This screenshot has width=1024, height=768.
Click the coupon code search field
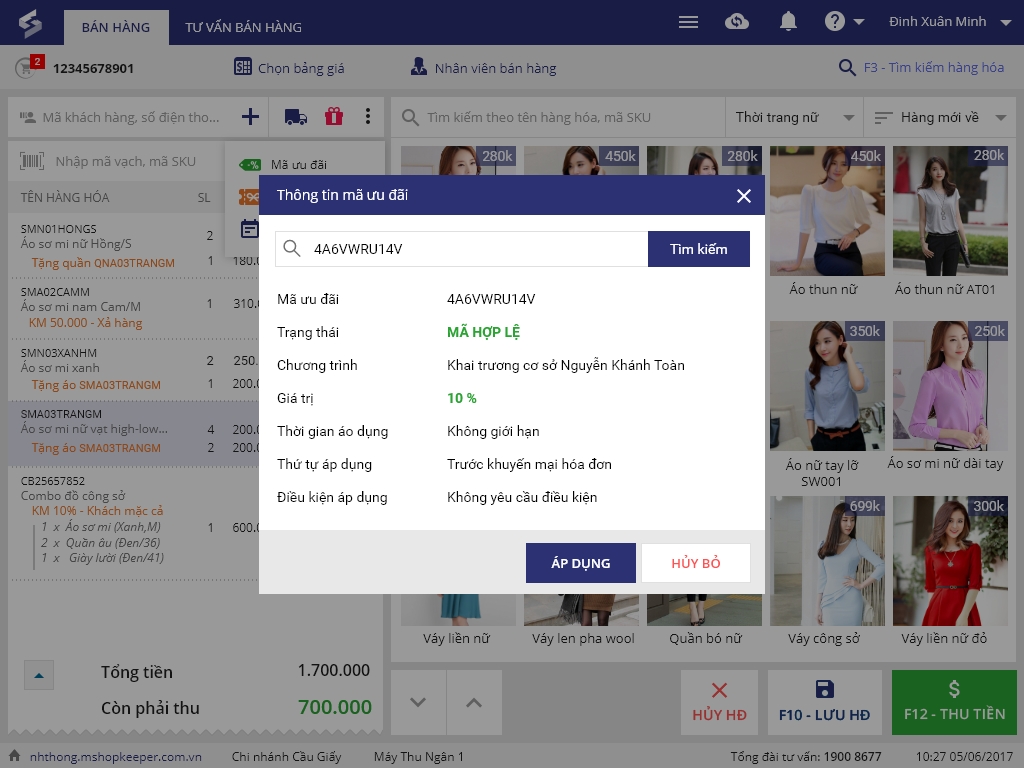(461, 249)
